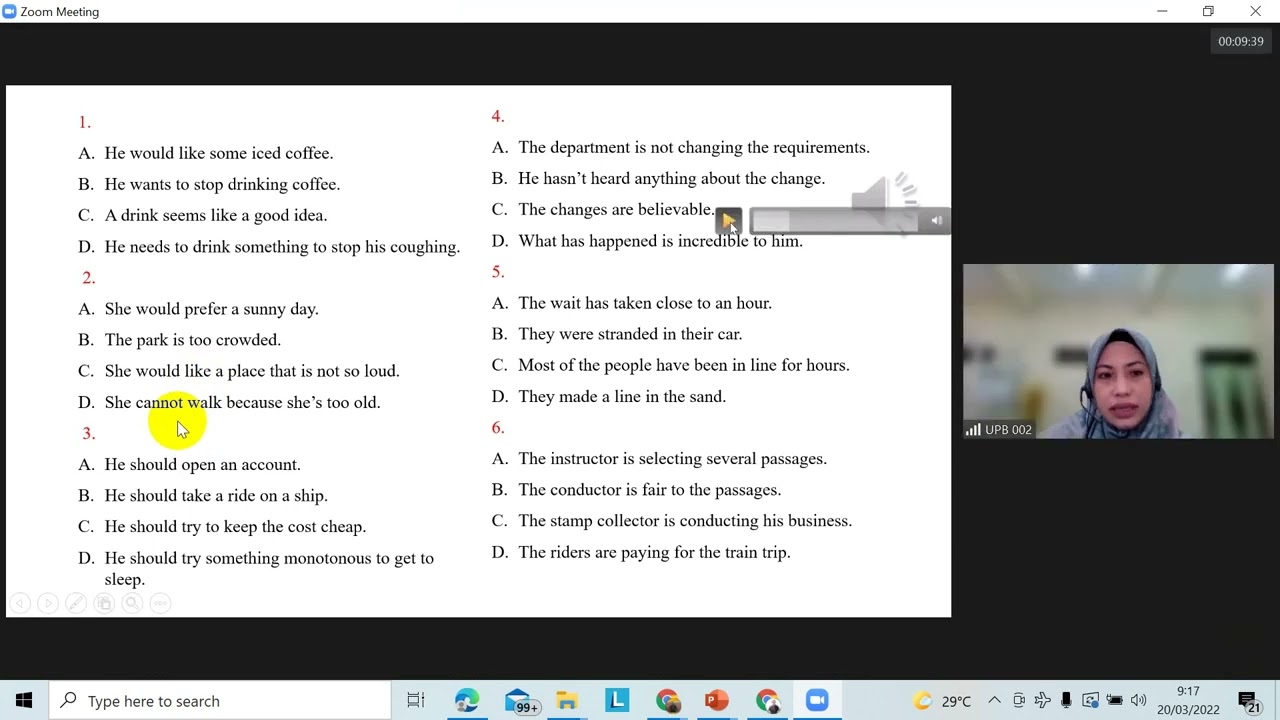
Task: Switch to Zoom app in the taskbar
Action: coord(817,701)
